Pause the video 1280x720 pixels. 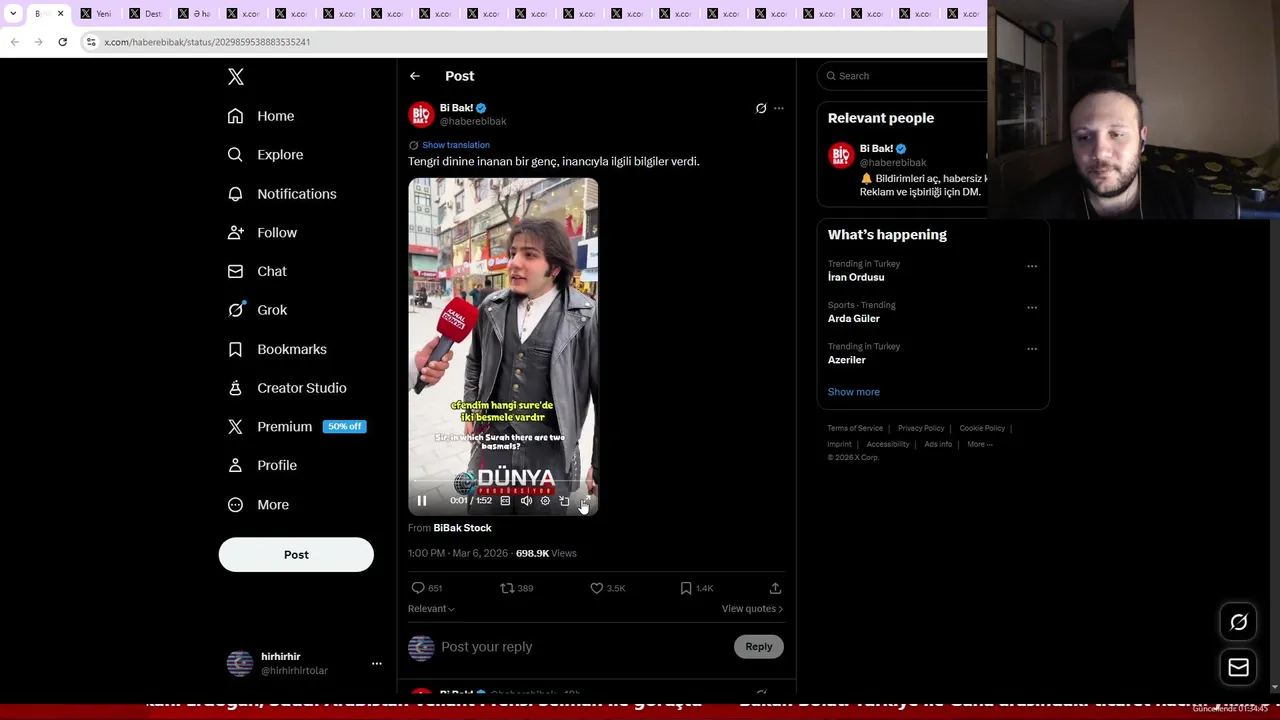422,501
